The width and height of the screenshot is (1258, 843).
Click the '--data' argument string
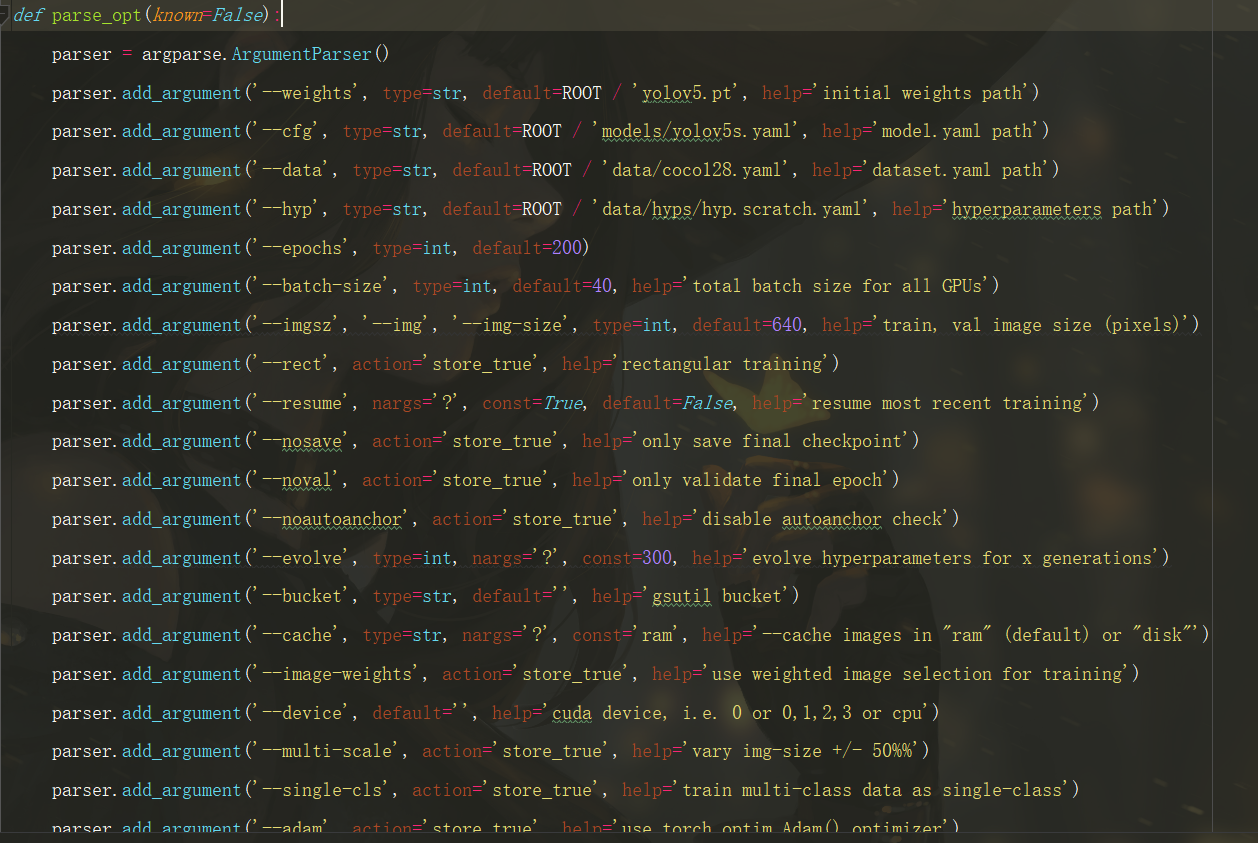coord(292,170)
